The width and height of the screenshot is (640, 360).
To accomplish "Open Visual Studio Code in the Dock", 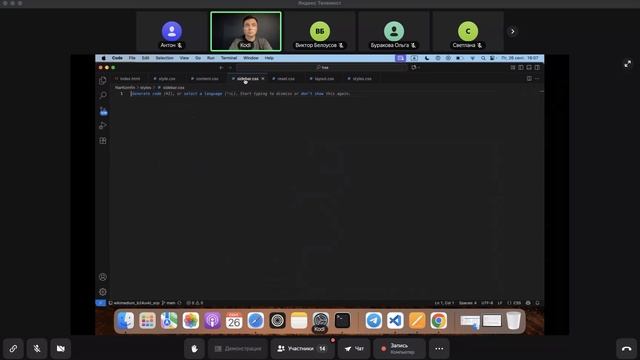I will pos(395,320).
